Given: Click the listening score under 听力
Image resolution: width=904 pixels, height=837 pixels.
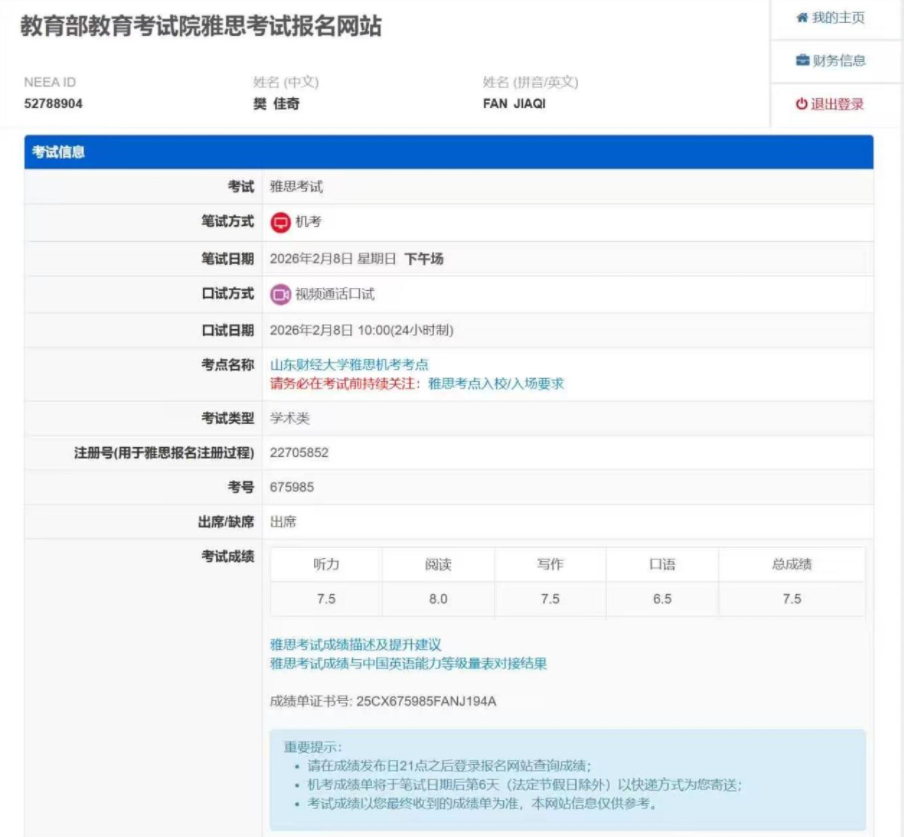Looking at the screenshot, I should (326, 599).
